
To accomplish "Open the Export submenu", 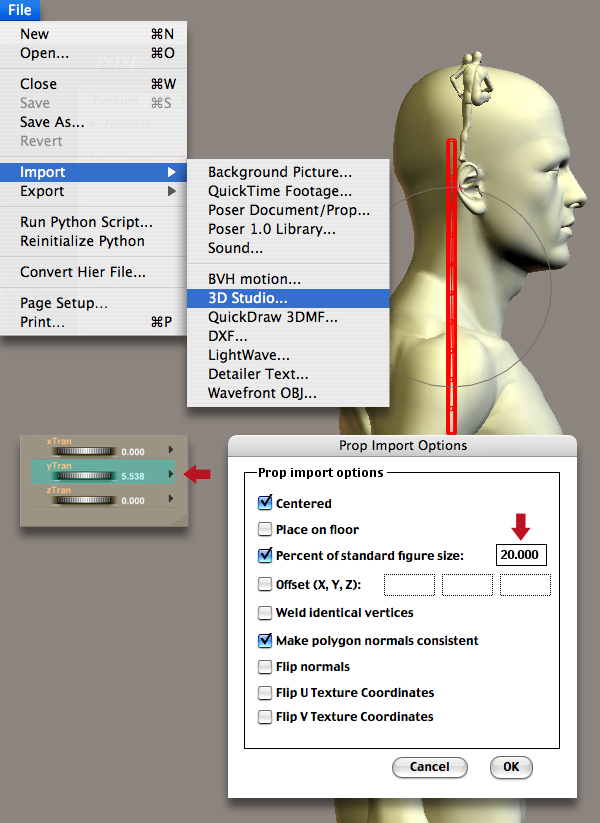I will pos(93,191).
